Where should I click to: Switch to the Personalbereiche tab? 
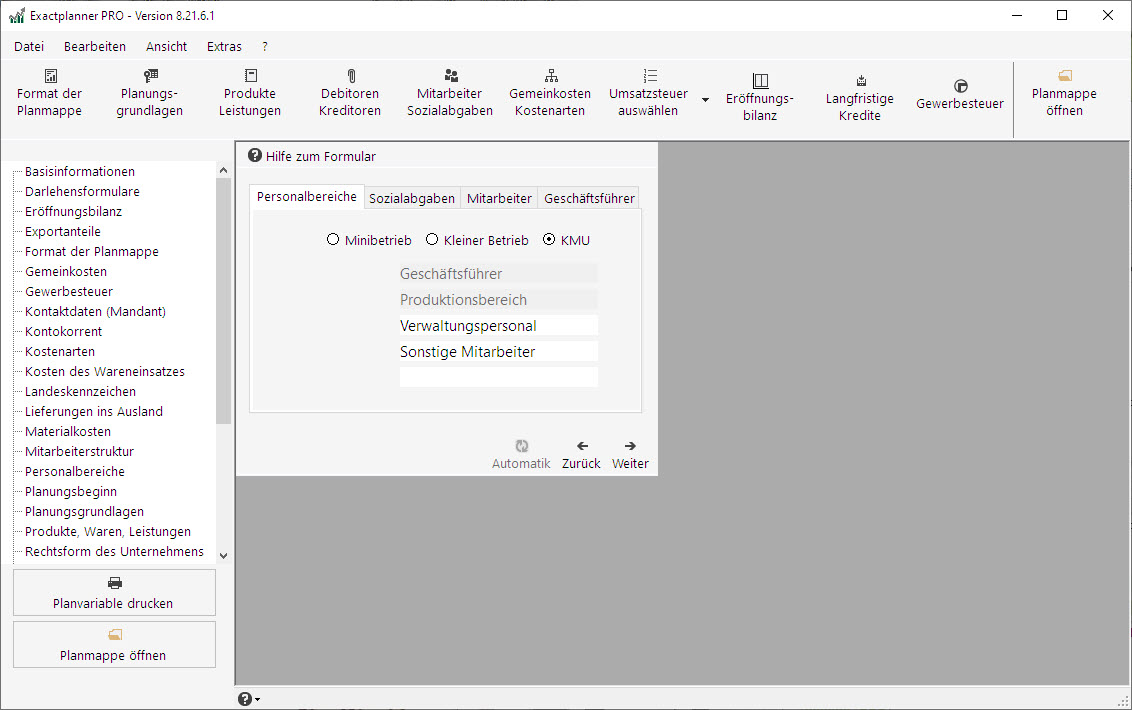[x=307, y=196]
